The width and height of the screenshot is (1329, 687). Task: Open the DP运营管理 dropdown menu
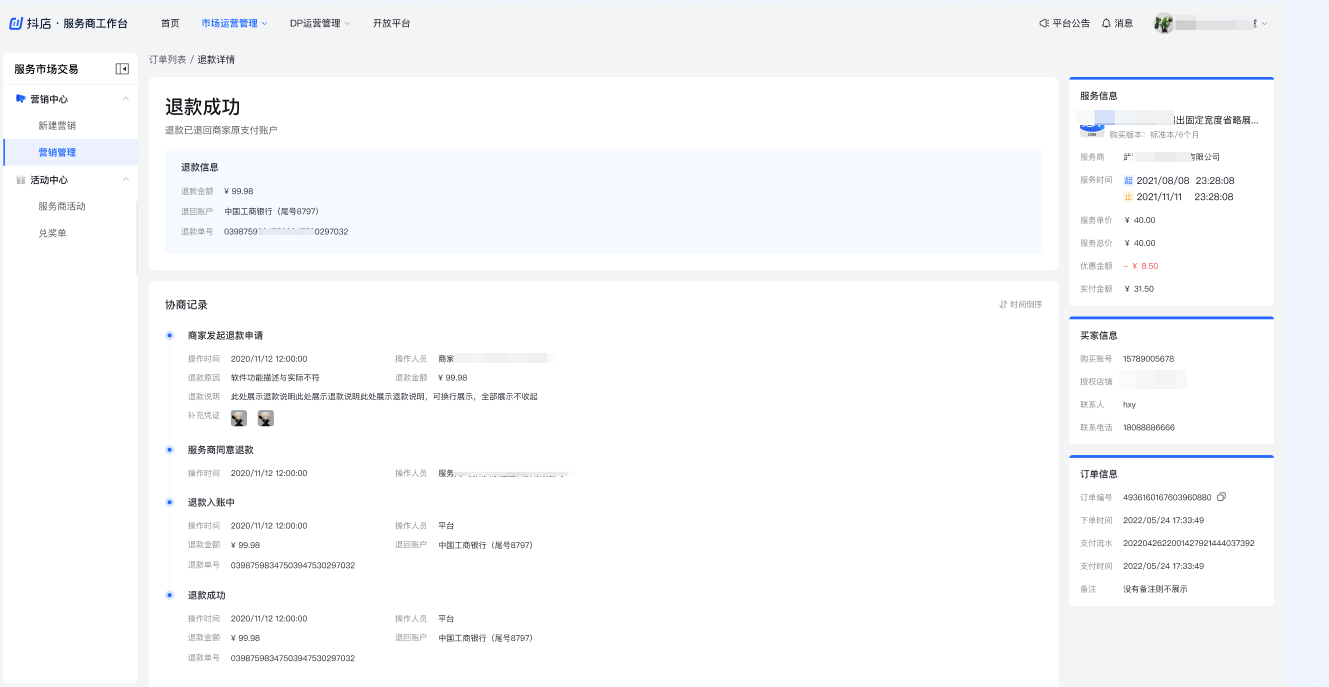pyautogui.click(x=320, y=23)
